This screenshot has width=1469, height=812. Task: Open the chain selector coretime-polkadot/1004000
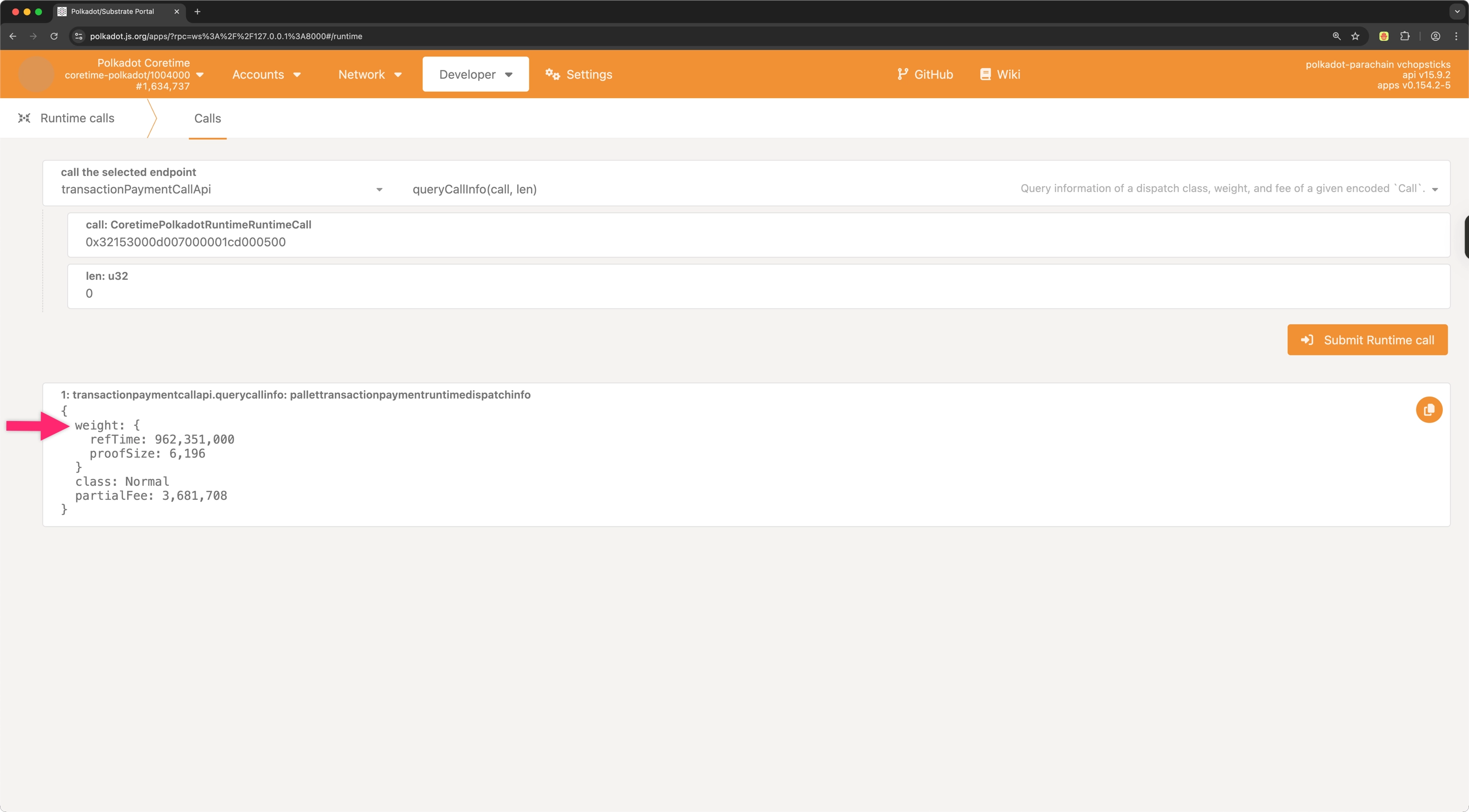(135, 75)
